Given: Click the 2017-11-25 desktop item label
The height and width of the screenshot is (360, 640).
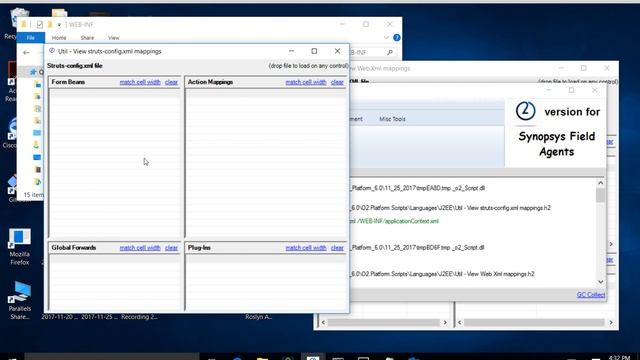Looking at the screenshot, I should pyautogui.click(x=98, y=317).
